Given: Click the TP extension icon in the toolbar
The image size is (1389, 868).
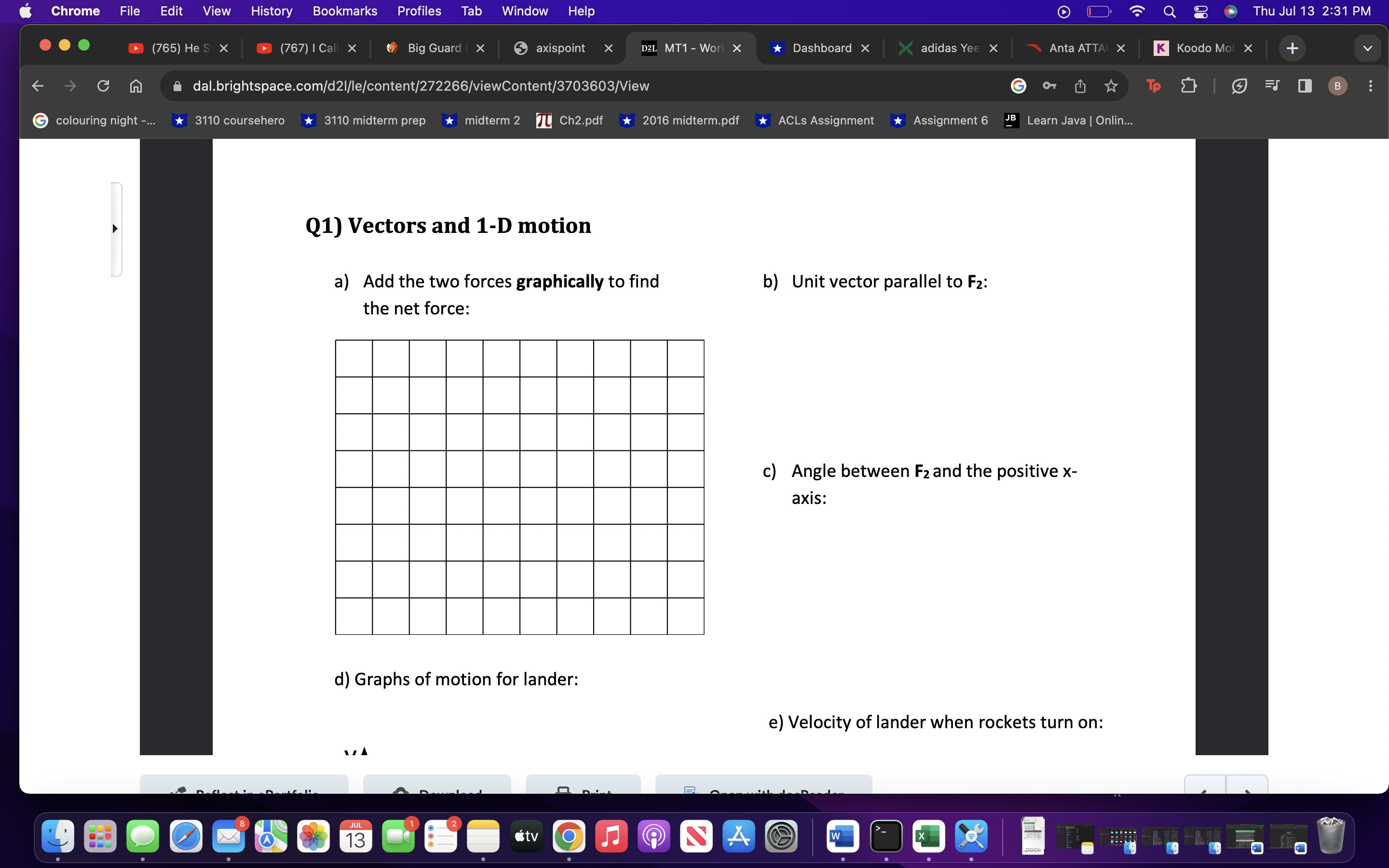Looking at the screenshot, I should click(1154, 85).
